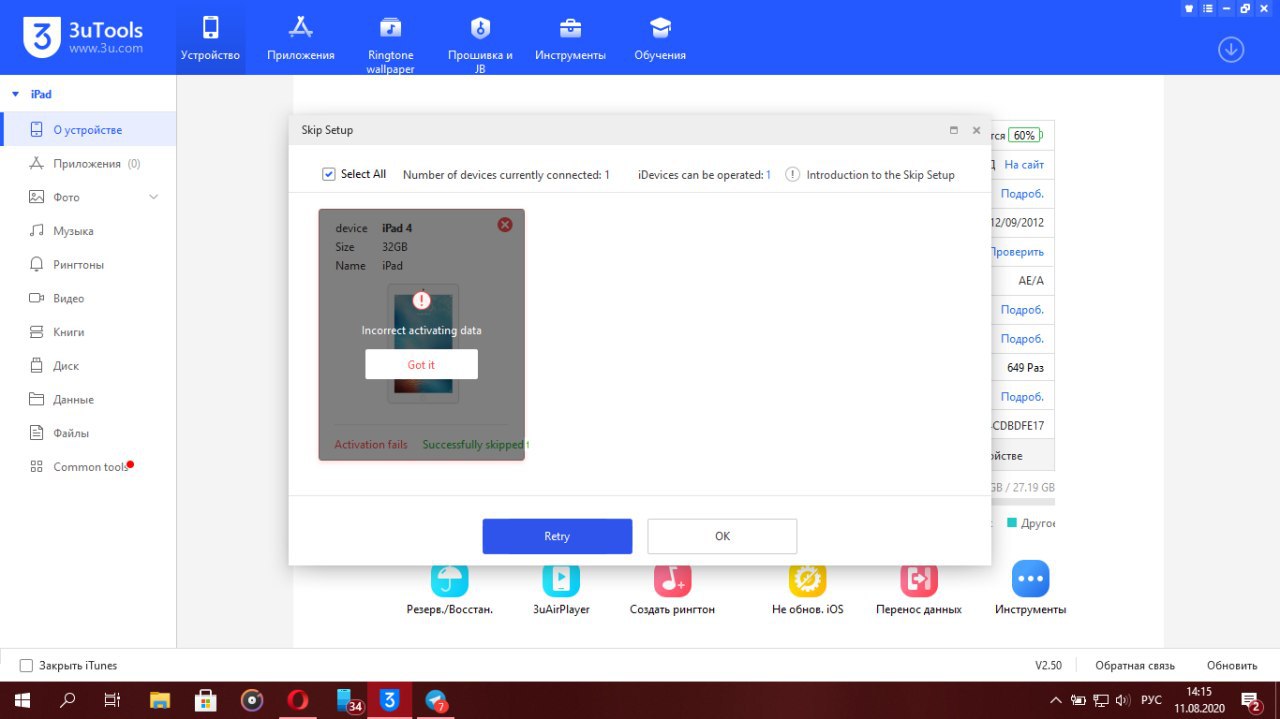Click the Проверить link
Viewport: 1280px width, 719px height.
pyautogui.click(x=1017, y=252)
